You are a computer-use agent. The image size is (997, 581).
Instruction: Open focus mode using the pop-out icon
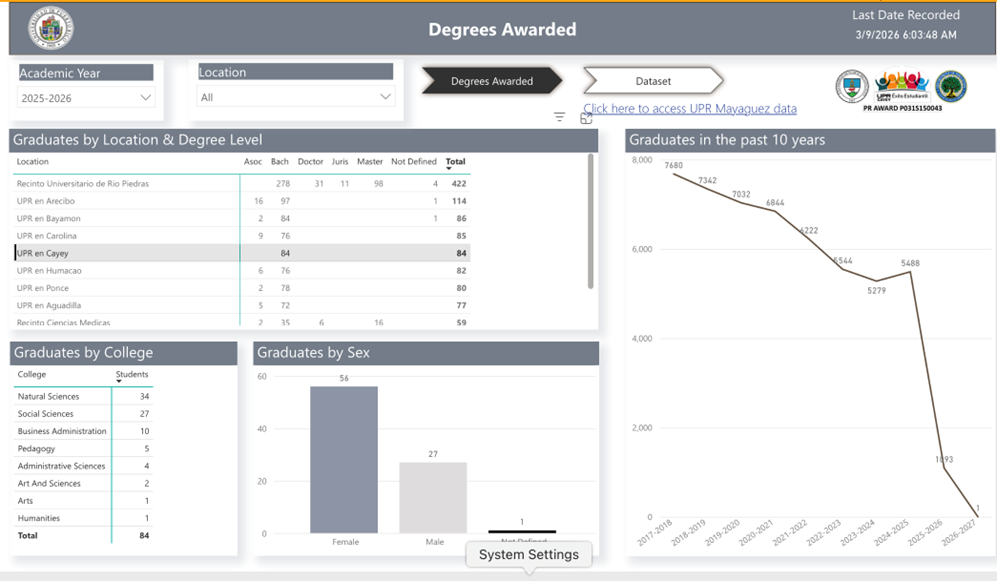[x=588, y=117]
